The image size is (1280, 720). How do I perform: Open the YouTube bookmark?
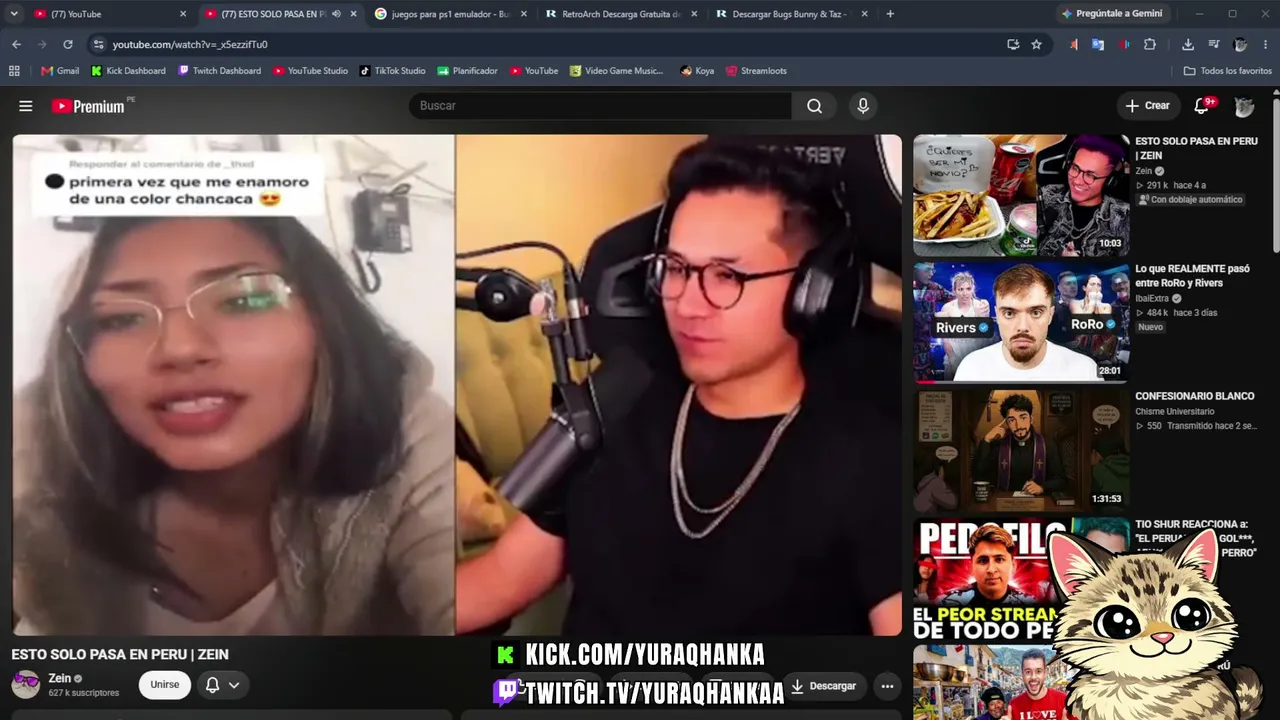tap(534, 71)
